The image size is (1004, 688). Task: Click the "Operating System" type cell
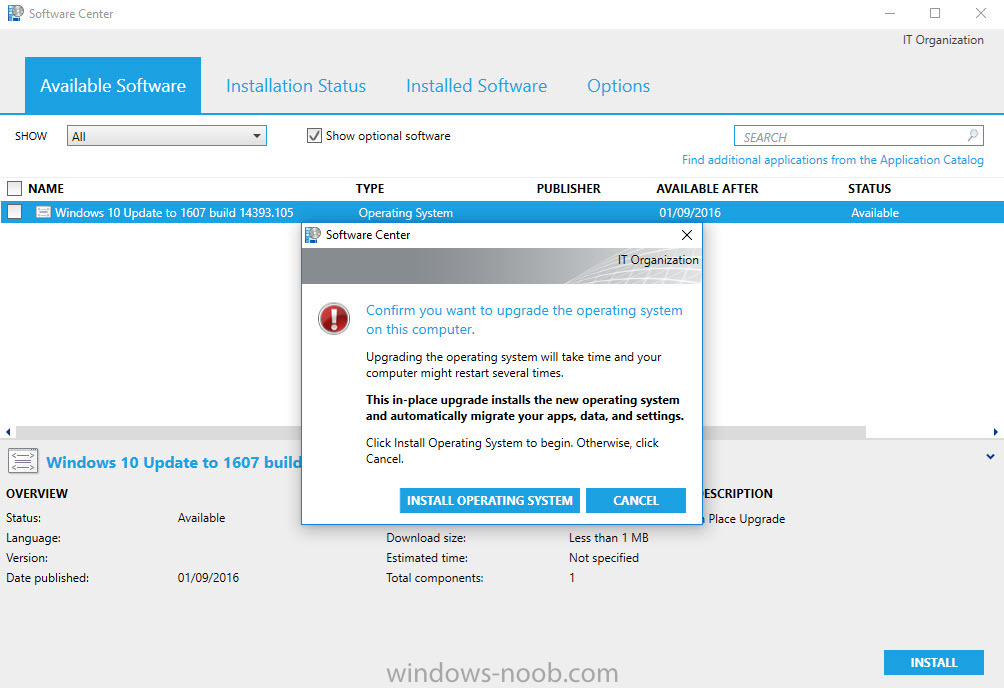pos(405,213)
